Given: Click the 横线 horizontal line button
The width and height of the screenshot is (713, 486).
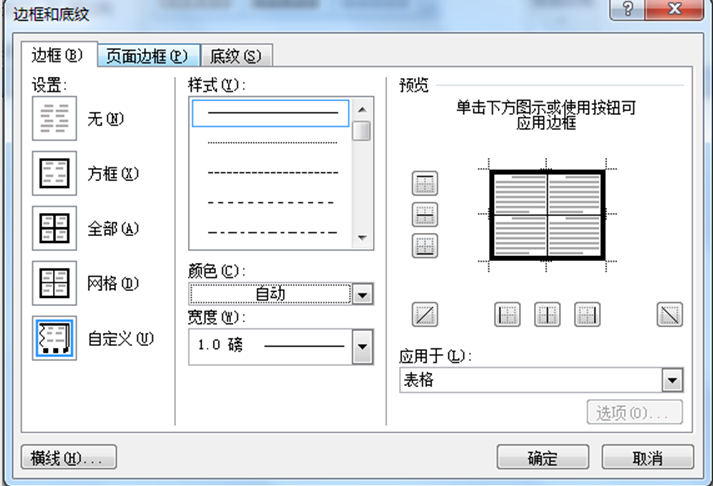Looking at the screenshot, I should (x=68, y=458).
